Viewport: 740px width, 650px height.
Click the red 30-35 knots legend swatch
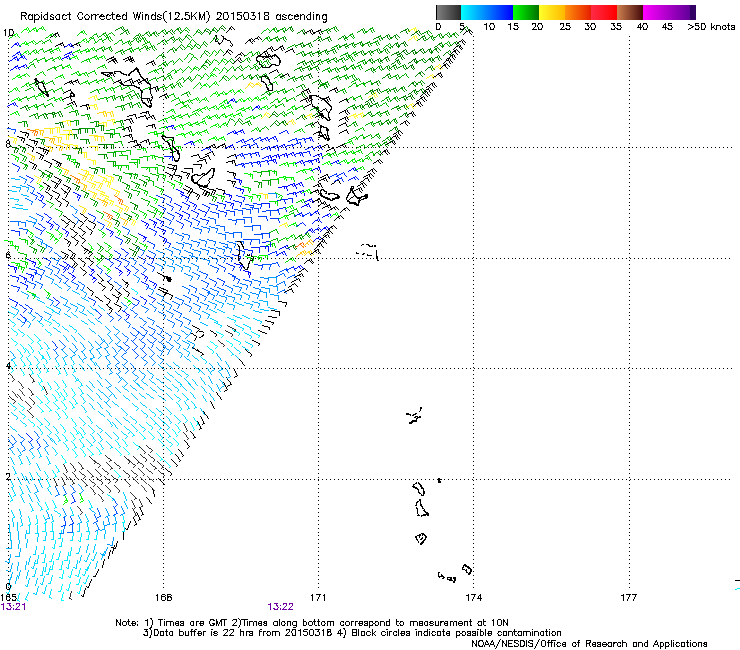604,12
